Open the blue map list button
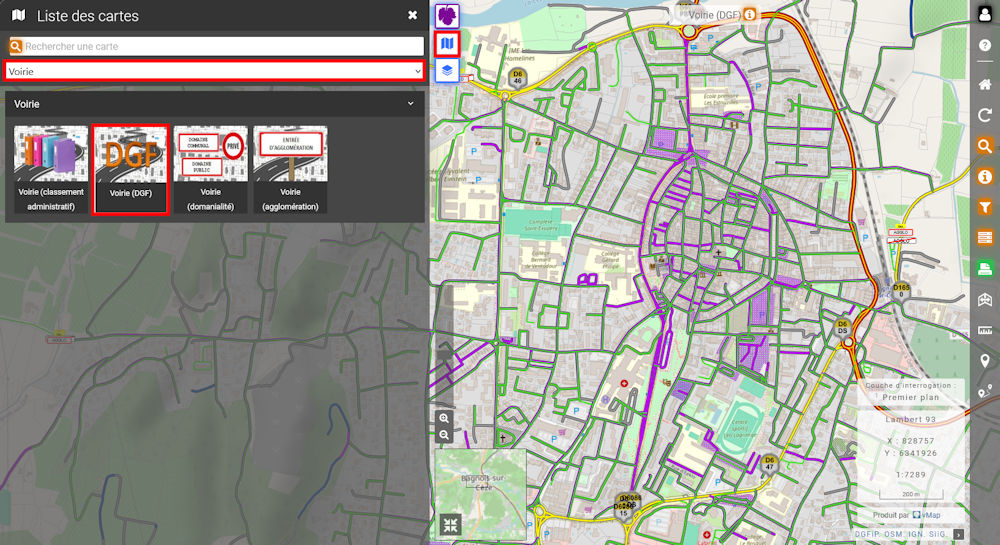 (x=447, y=44)
